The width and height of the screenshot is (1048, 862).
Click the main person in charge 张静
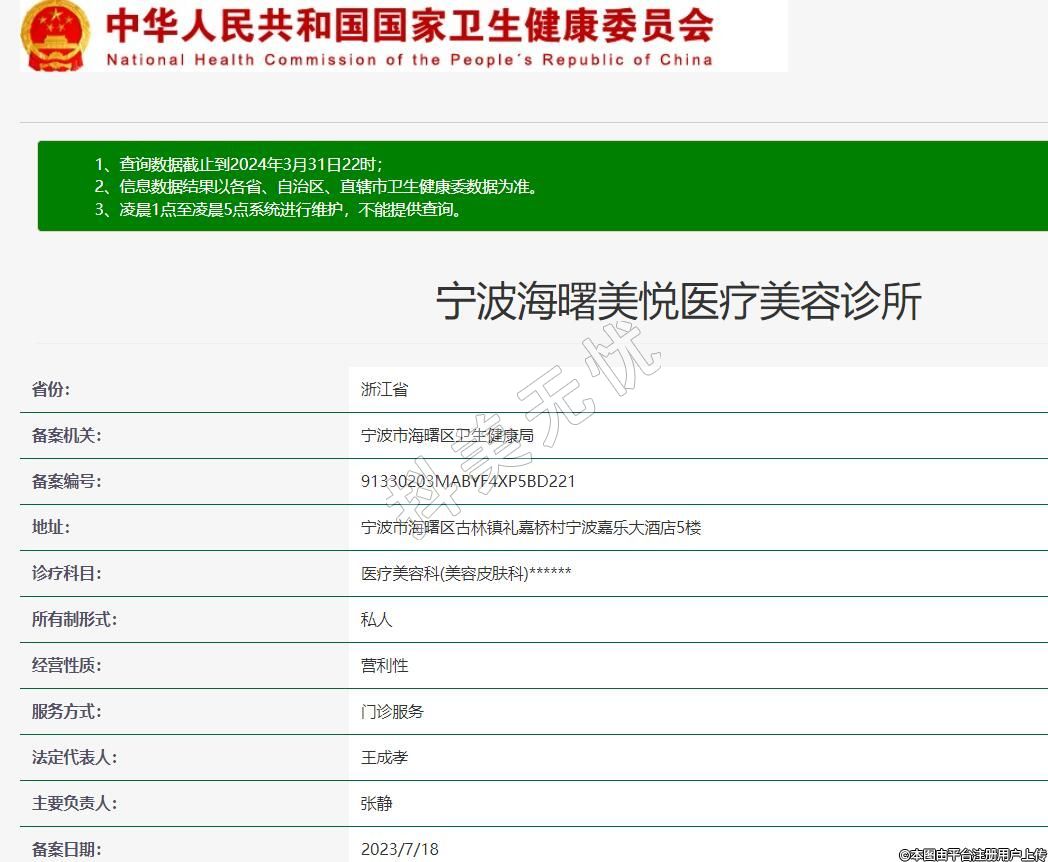[x=376, y=804]
